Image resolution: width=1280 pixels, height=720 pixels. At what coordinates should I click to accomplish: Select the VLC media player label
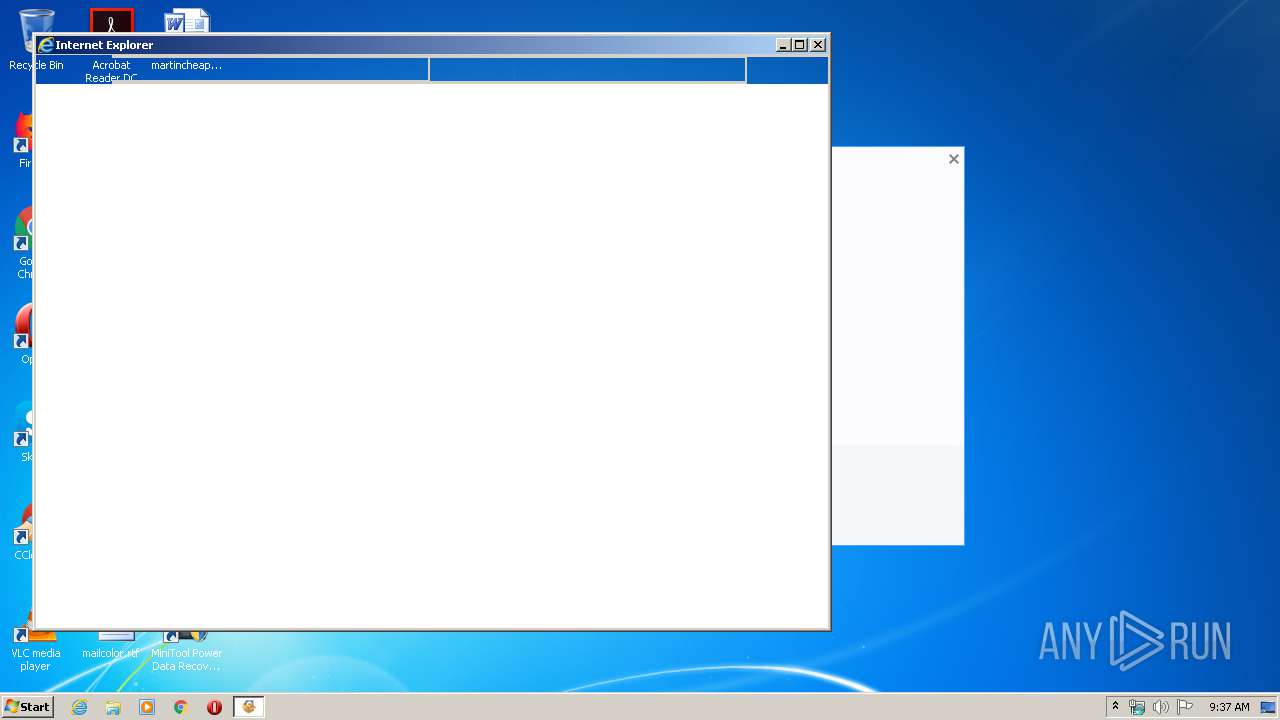[35, 660]
